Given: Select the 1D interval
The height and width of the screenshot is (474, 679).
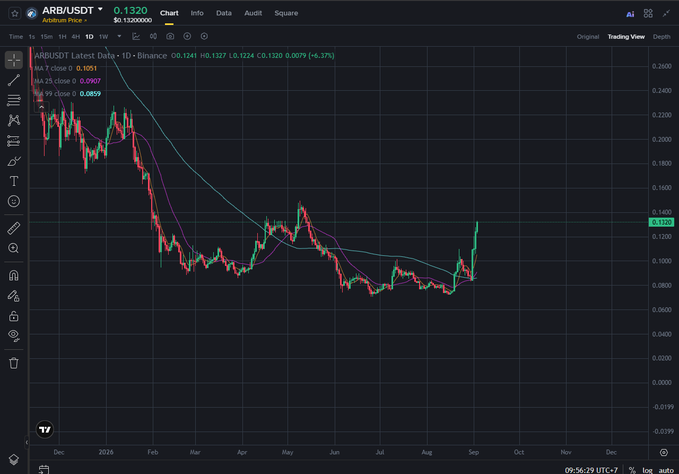Looking at the screenshot, I should click(89, 37).
